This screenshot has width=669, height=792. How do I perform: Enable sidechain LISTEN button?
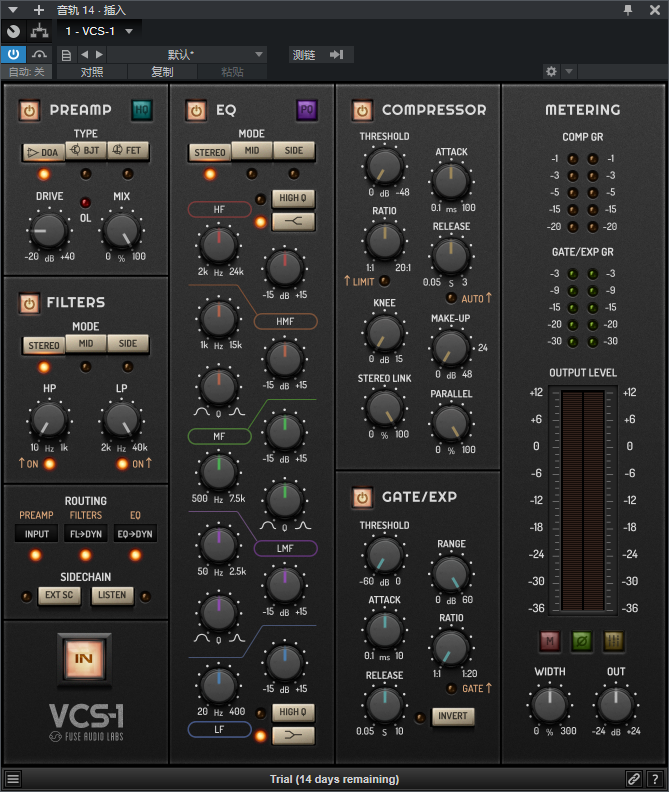point(112,596)
